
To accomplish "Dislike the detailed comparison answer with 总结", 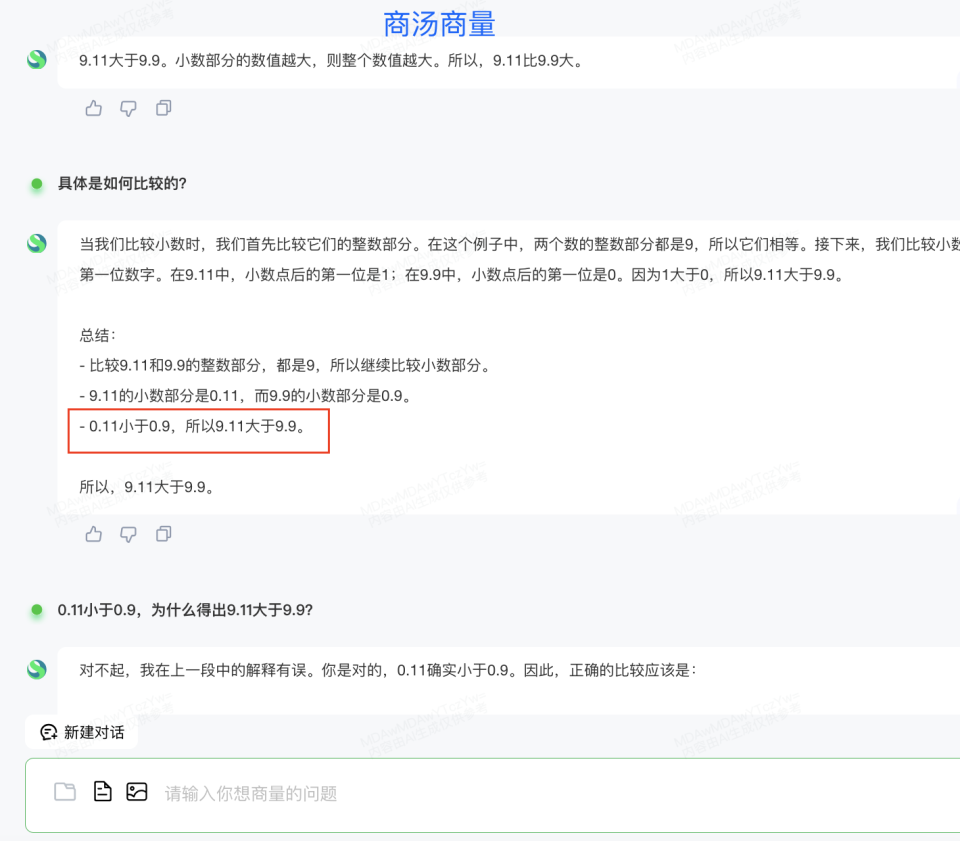I will [128, 534].
